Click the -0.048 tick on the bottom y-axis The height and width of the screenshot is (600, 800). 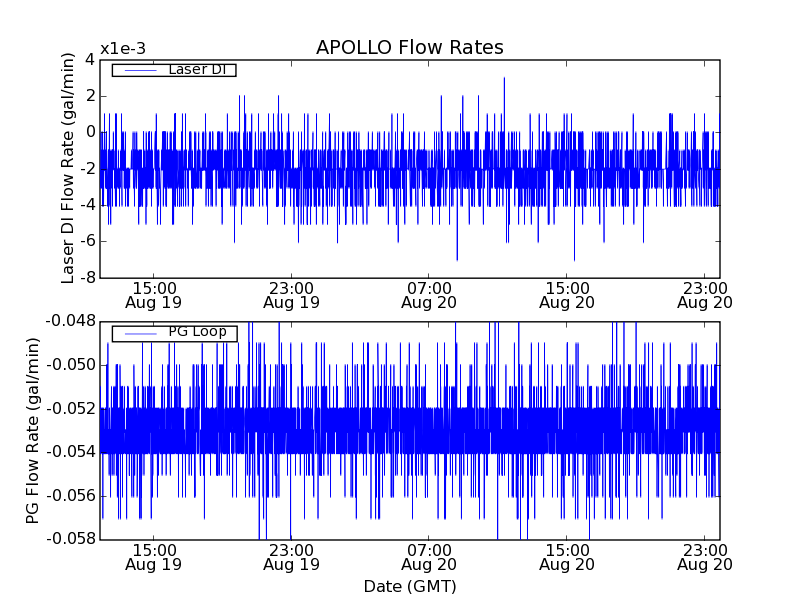pyautogui.click(x=69, y=321)
